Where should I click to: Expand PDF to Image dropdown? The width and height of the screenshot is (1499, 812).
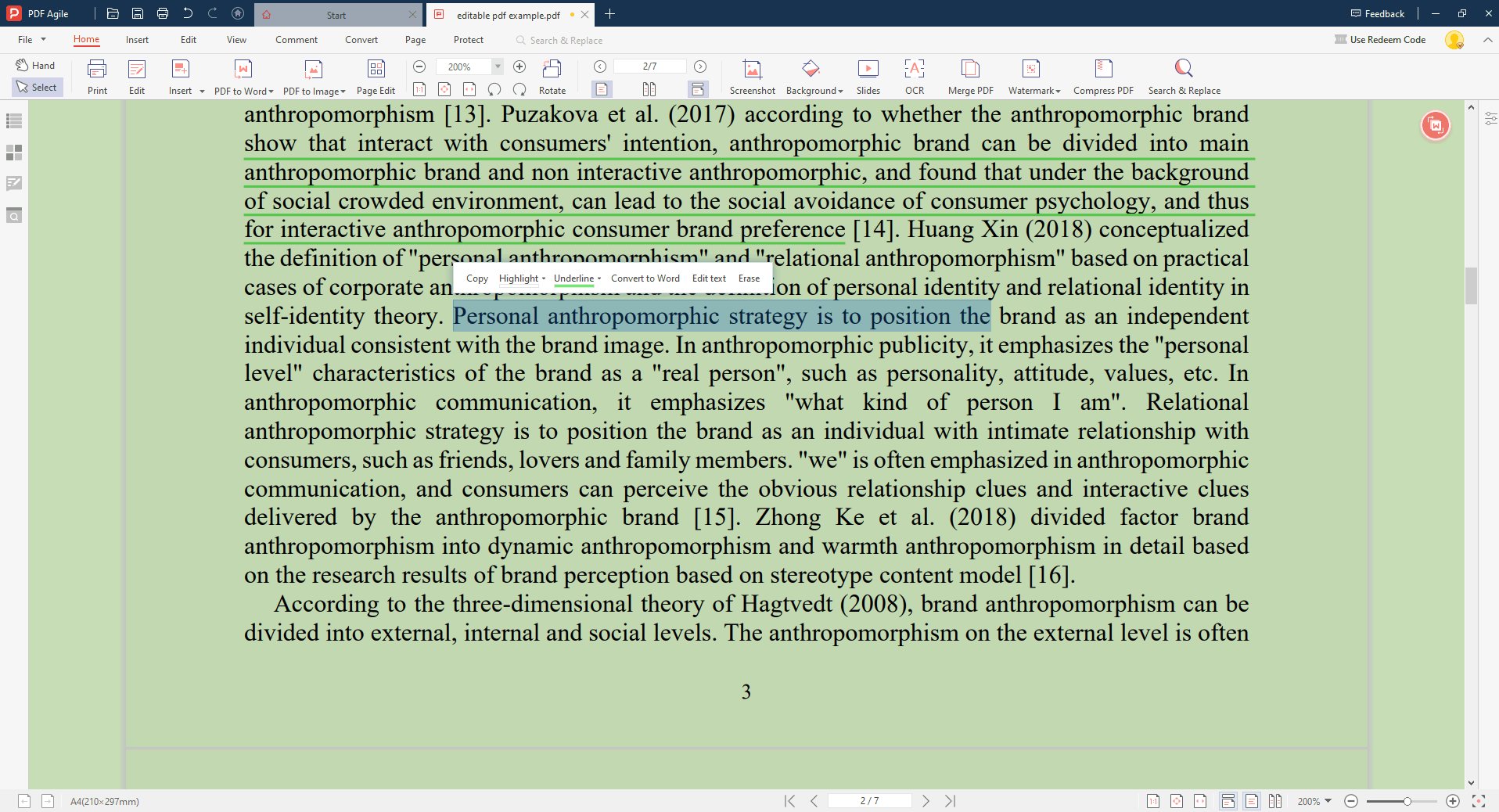pyautogui.click(x=343, y=92)
